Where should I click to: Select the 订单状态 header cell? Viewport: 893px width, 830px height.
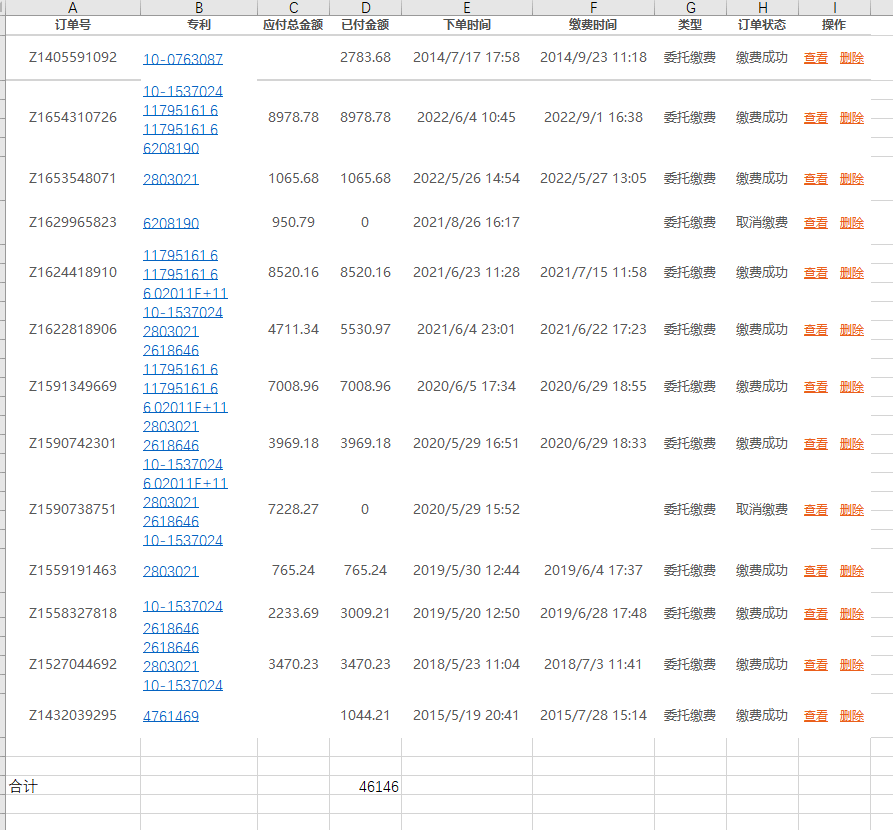tap(762, 25)
